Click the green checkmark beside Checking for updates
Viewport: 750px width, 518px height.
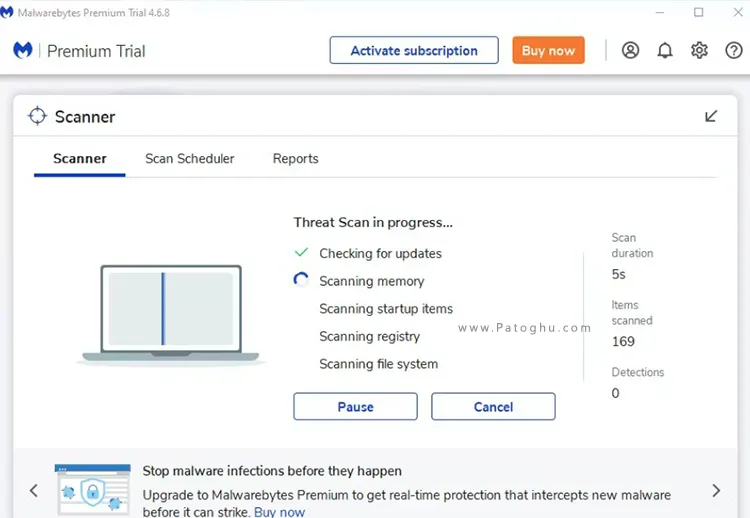[x=301, y=252]
